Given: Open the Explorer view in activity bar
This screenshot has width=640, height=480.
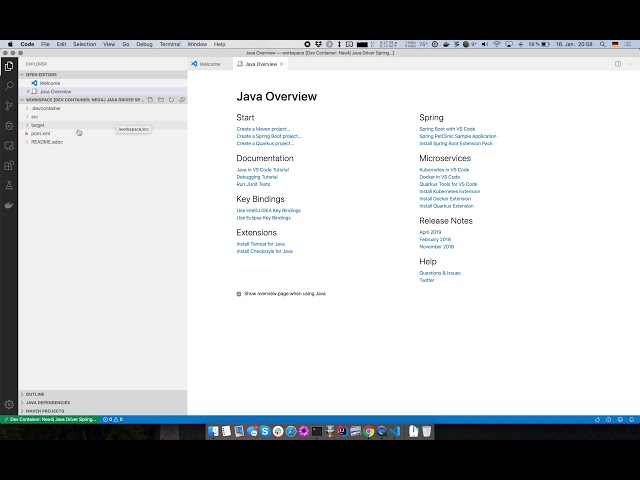Looking at the screenshot, I should click(9, 66).
